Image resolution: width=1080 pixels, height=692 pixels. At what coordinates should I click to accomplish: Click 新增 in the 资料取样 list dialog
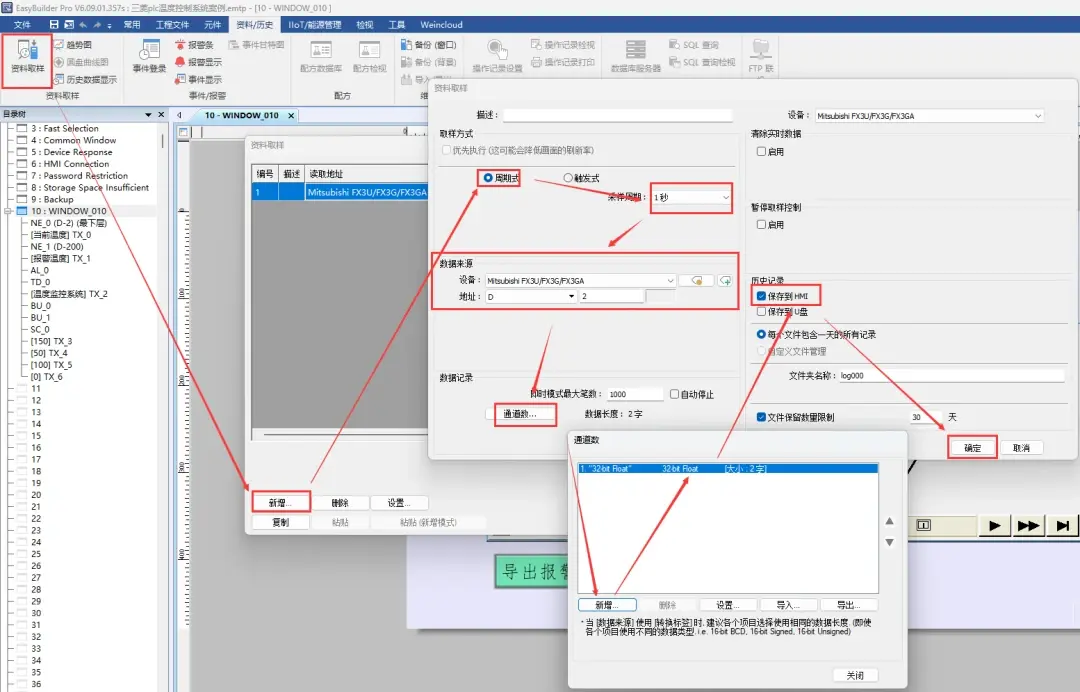(280, 503)
